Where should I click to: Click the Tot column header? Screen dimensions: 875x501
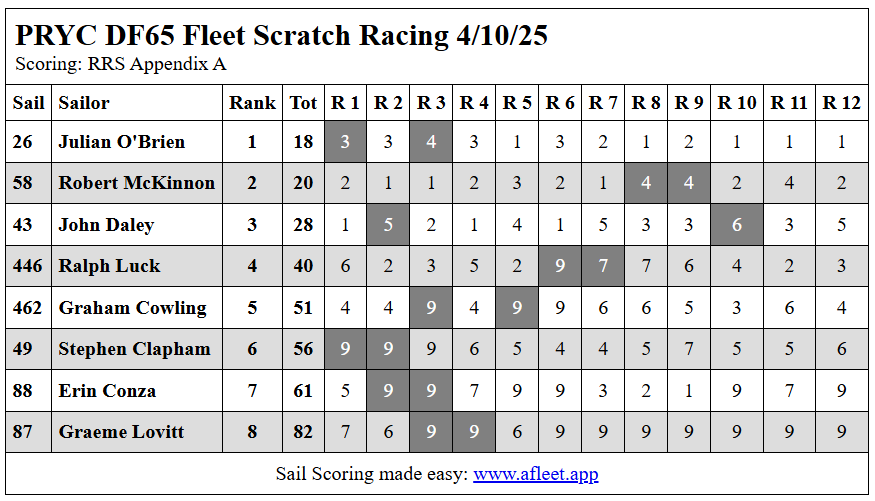point(303,103)
